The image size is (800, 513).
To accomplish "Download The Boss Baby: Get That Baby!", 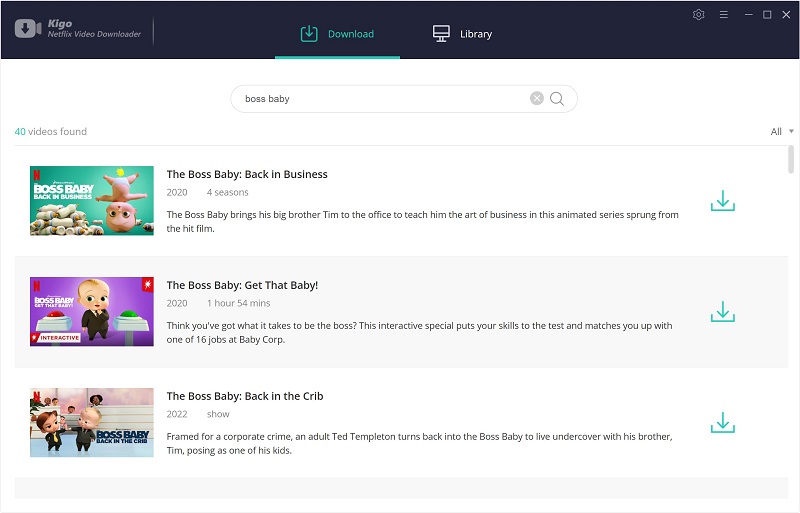I will click(x=722, y=311).
